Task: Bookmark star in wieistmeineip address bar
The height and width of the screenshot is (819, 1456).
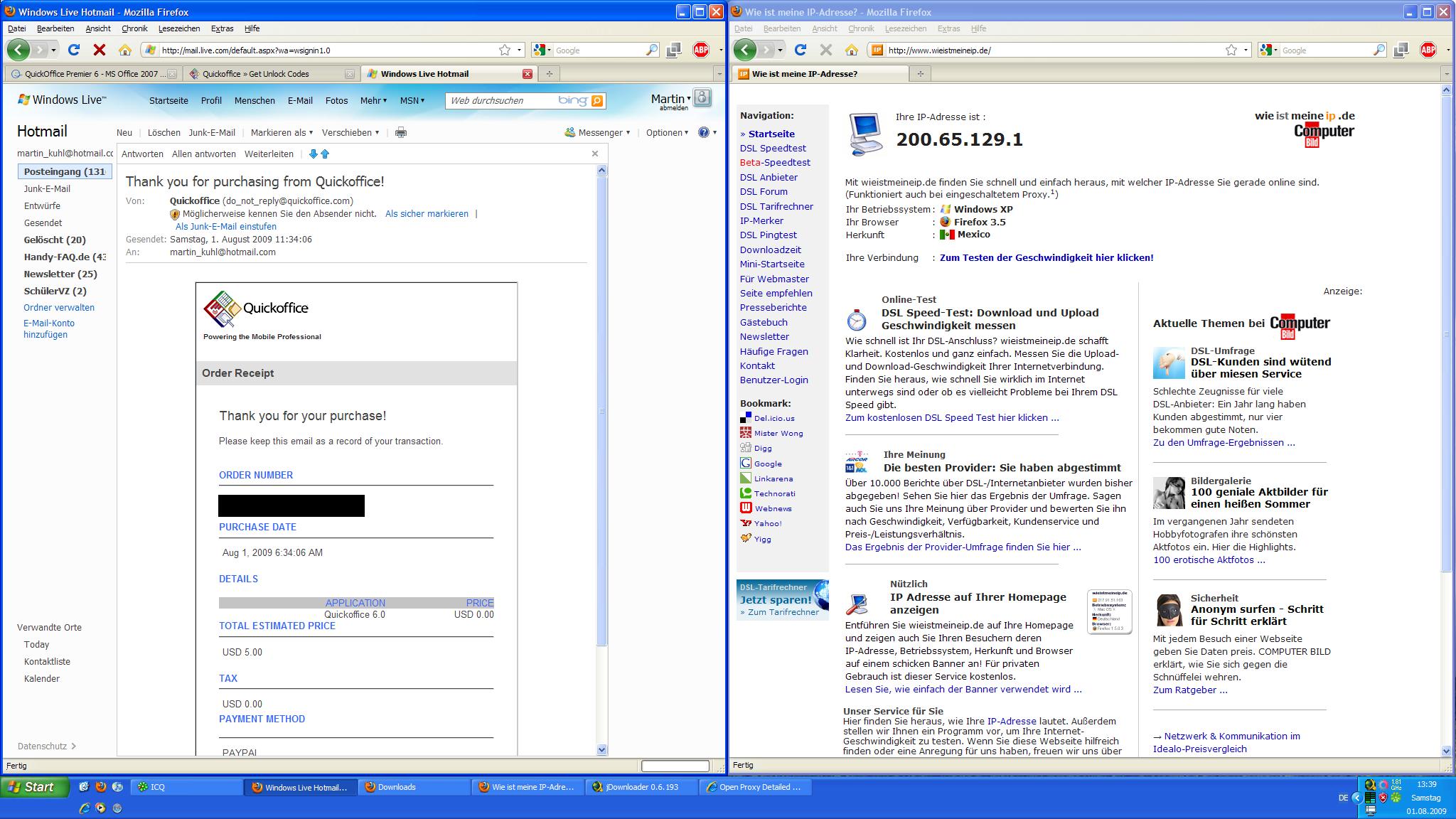Action: [x=1231, y=50]
